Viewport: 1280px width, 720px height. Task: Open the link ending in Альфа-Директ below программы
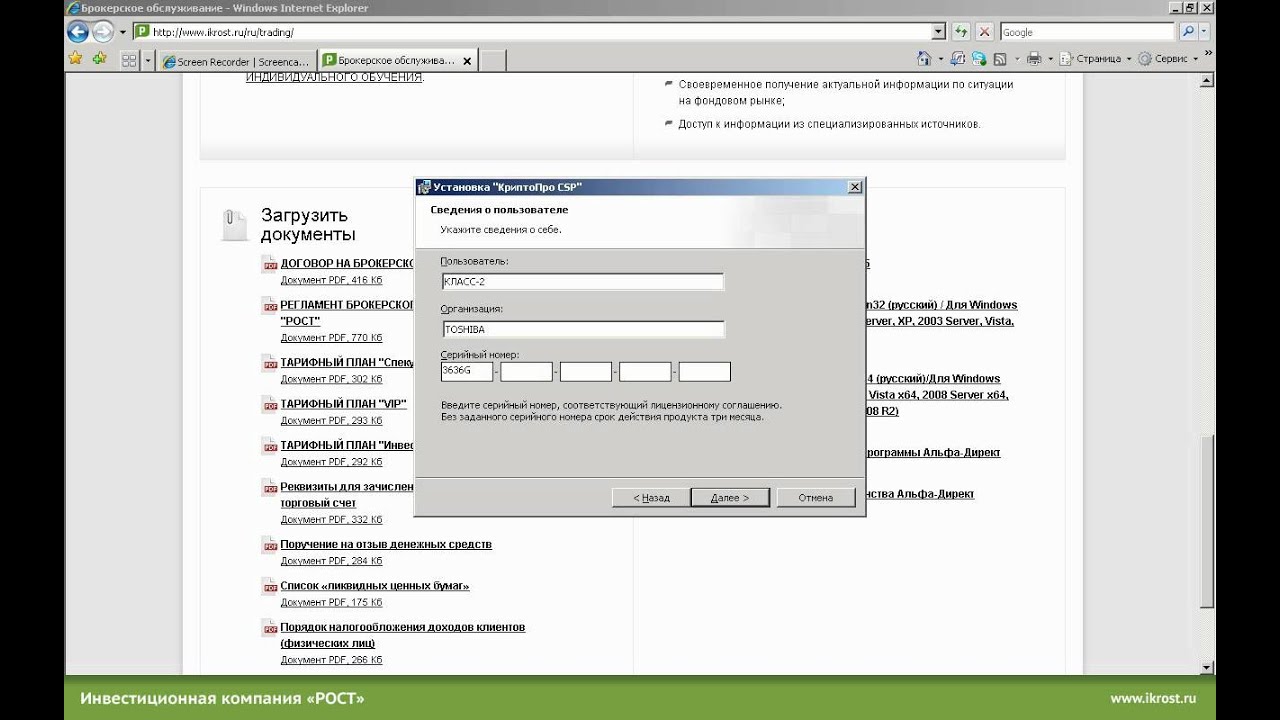[x=920, y=494]
